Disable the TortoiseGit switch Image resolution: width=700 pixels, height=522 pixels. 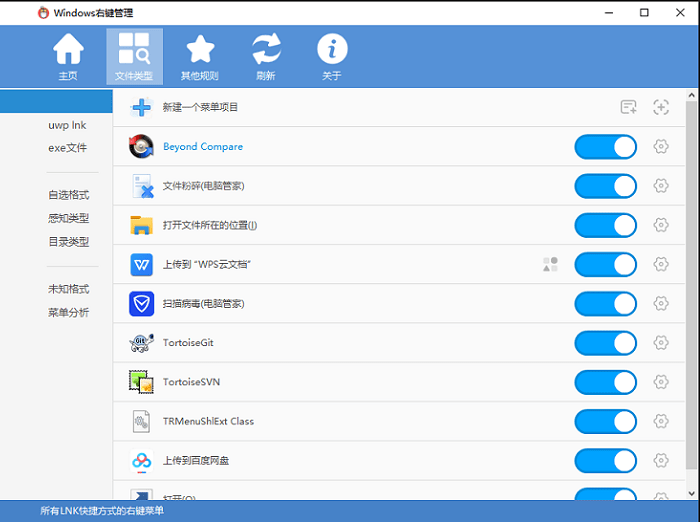tap(605, 343)
